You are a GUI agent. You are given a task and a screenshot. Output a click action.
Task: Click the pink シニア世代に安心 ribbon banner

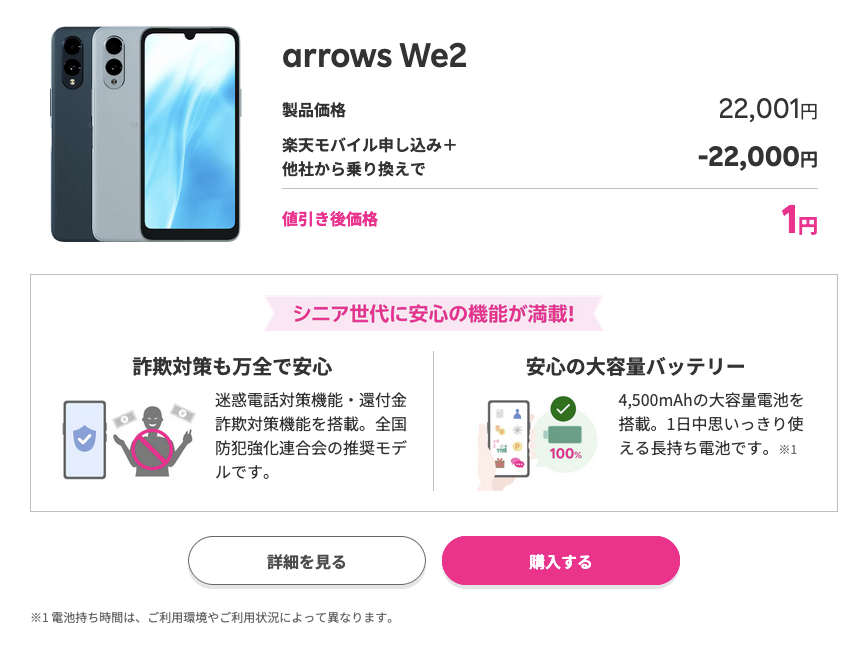tap(433, 313)
